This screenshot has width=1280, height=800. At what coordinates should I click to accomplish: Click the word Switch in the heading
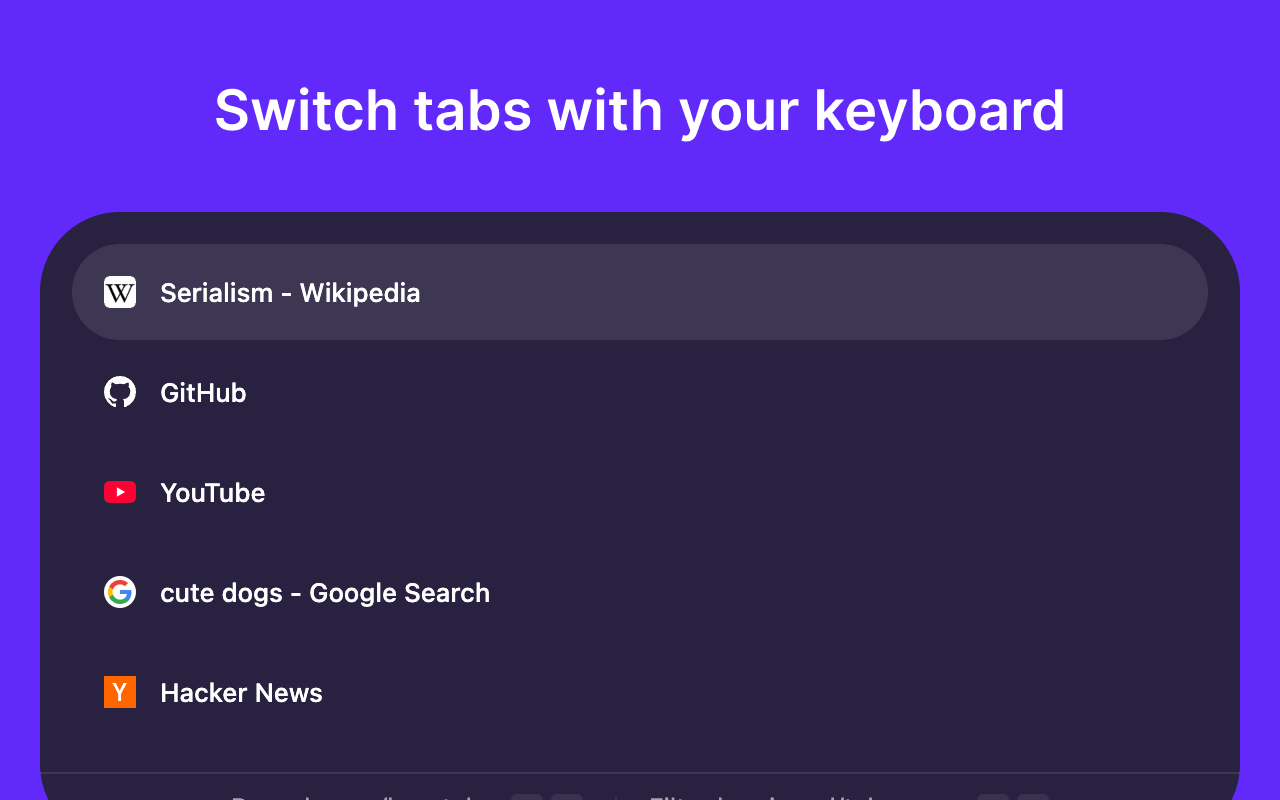(305, 110)
